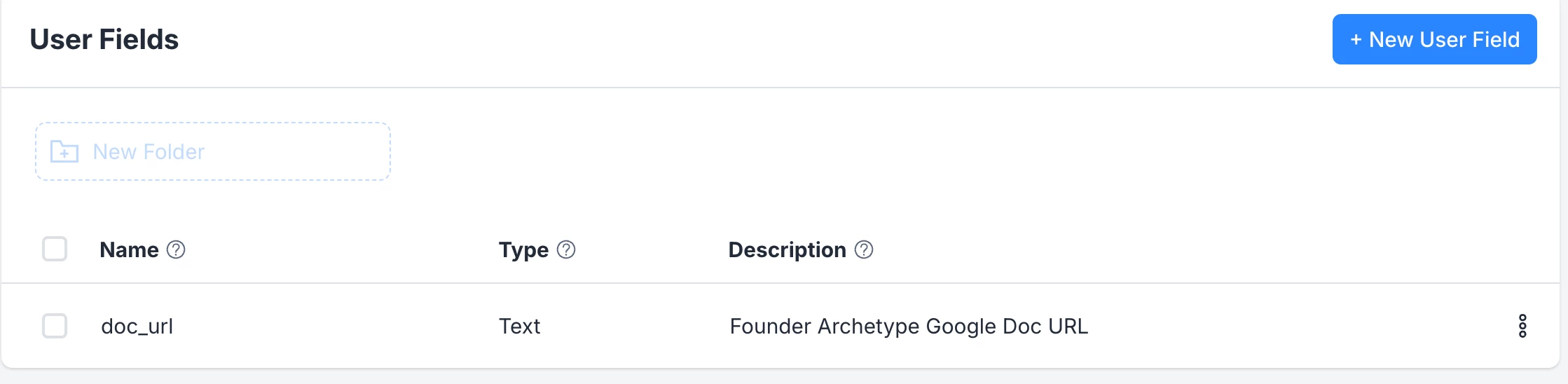Screen dimensions: 1568x384
Task: Click the folder-plus icon beside New Folder
Action: click(64, 151)
